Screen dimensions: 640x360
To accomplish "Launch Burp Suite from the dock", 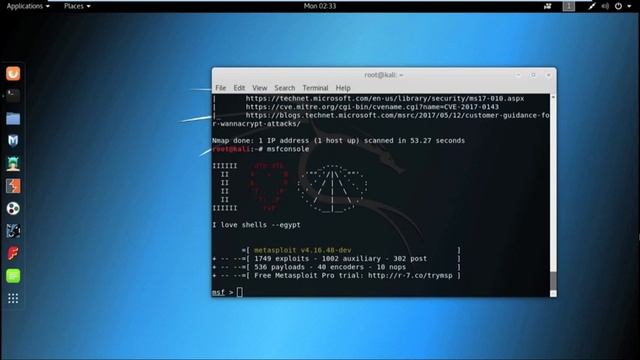I will 13,186.
